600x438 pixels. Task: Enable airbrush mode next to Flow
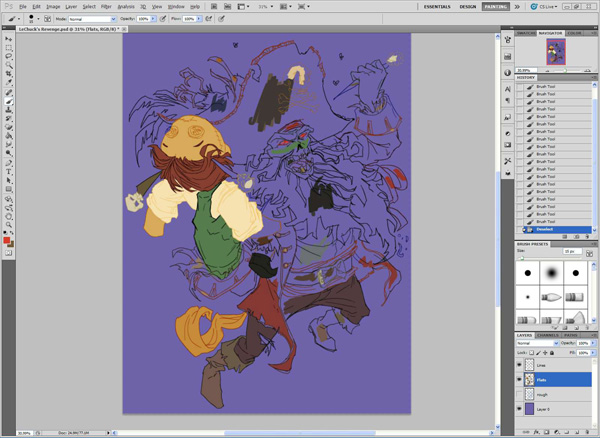point(209,18)
